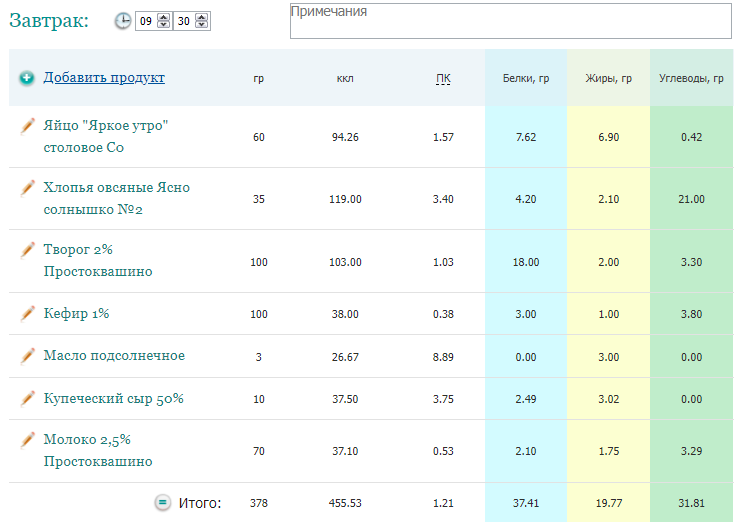The image size is (734, 523).
Task: Open product Молоко 2,5% Простоквашино
Action: pos(98,450)
